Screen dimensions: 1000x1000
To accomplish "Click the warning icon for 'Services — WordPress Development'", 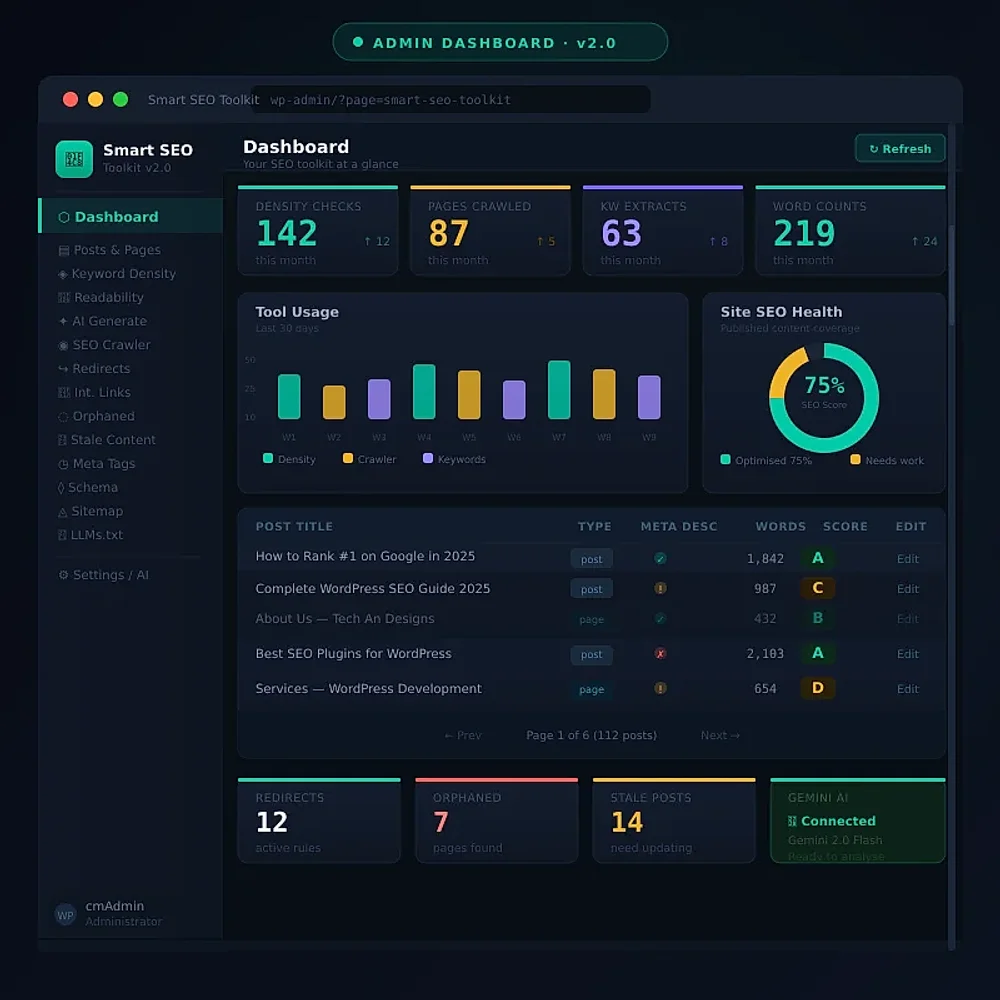I will coord(660,688).
